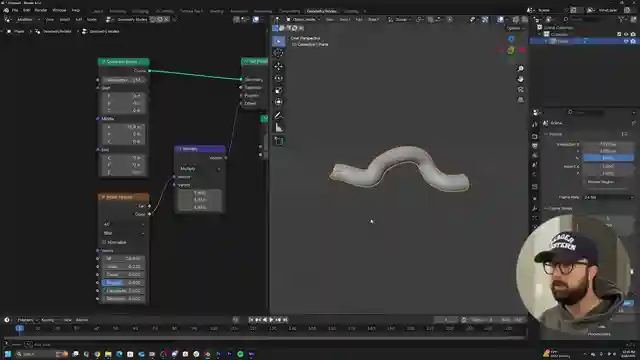Open the viewport Options dropdown

coord(516,28)
